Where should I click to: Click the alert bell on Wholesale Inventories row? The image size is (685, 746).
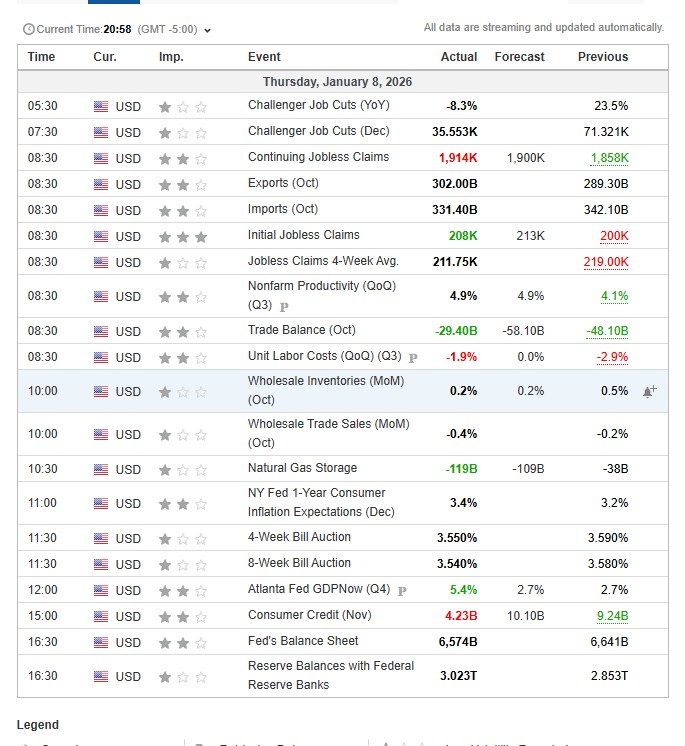pyautogui.click(x=649, y=392)
